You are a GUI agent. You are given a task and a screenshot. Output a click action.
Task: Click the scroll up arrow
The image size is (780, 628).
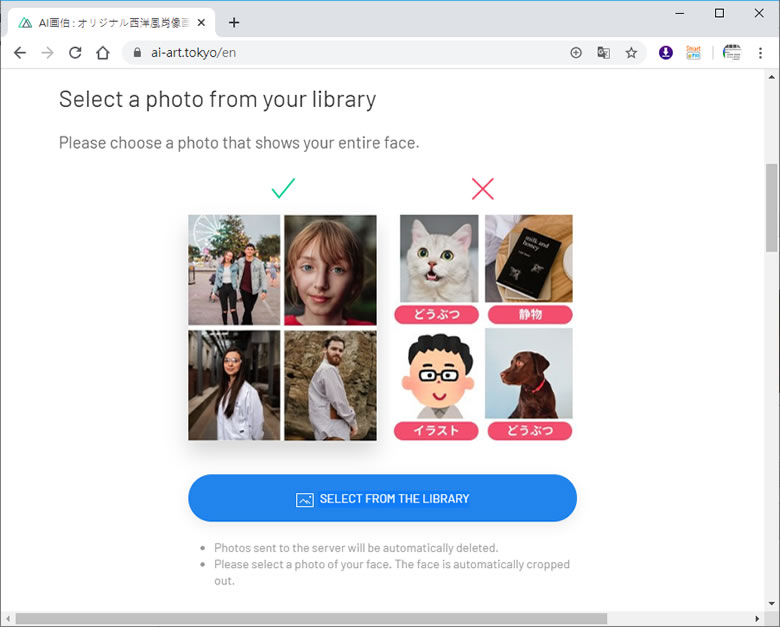coord(772,77)
